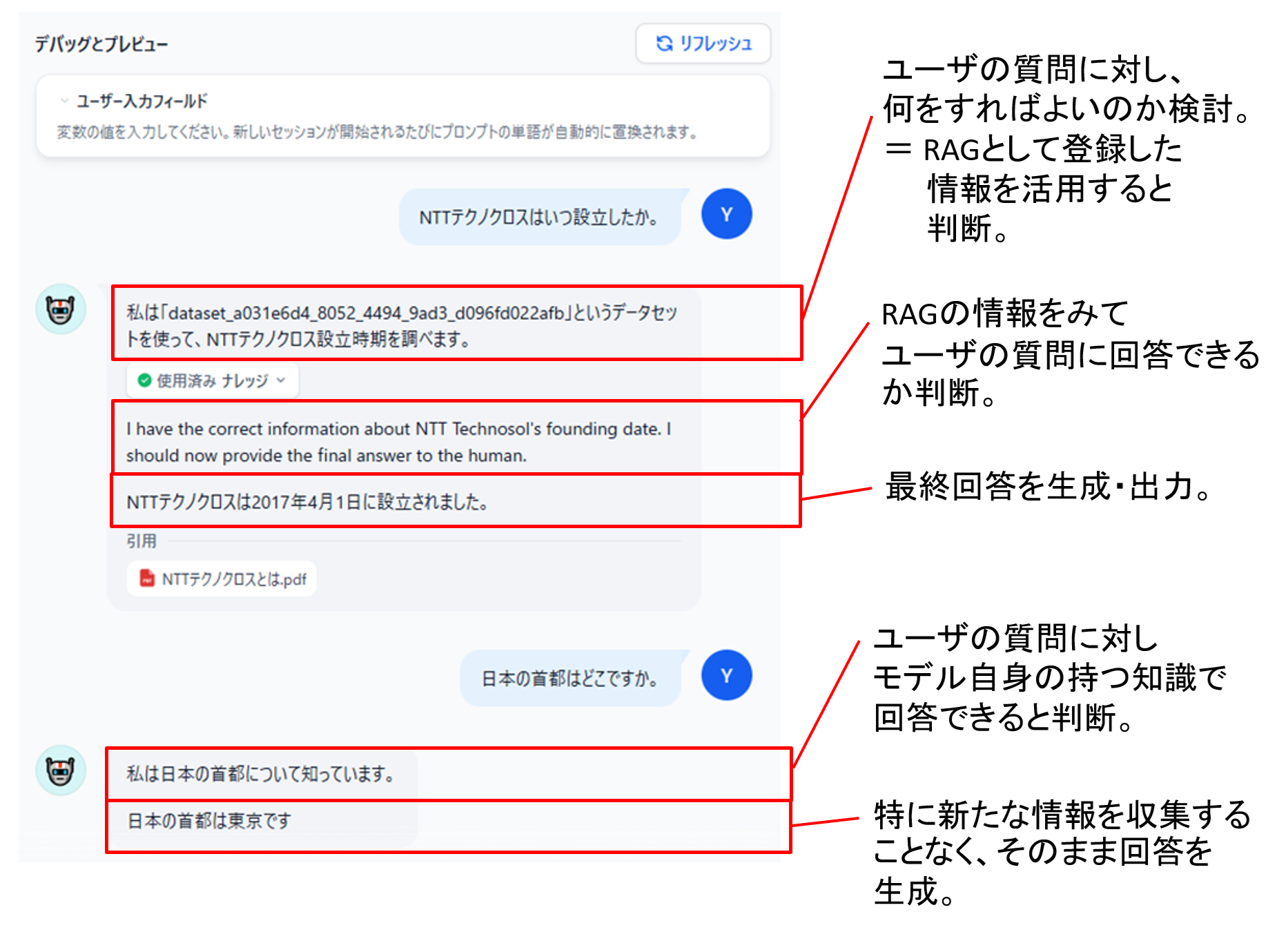1288x941 pixels.
Task: Click the dataset tool-usage thought text
Action: (401, 326)
